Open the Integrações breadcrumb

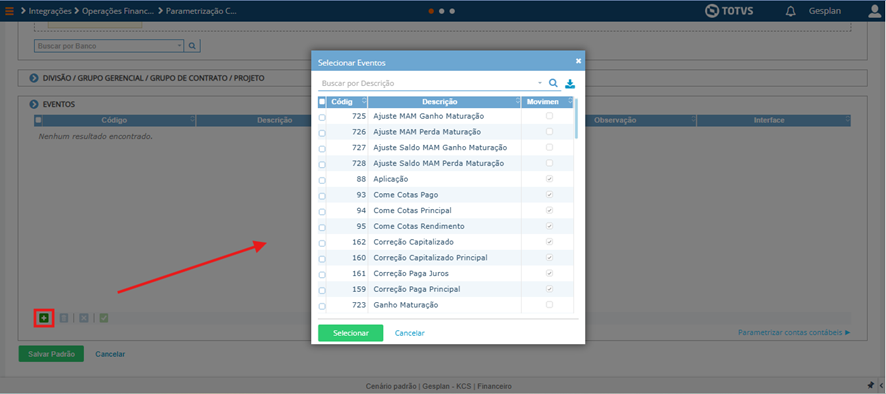point(50,11)
